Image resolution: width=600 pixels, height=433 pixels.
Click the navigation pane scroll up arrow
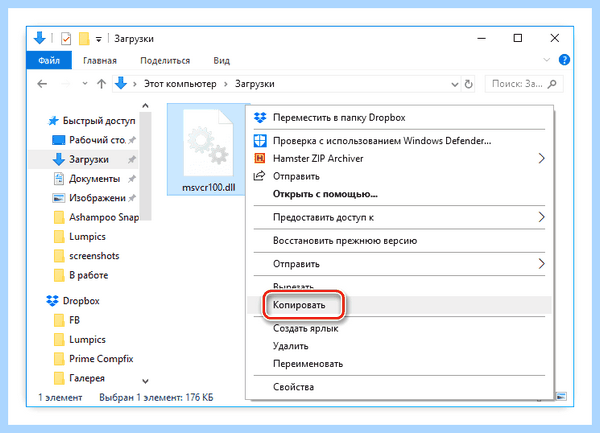click(145, 106)
